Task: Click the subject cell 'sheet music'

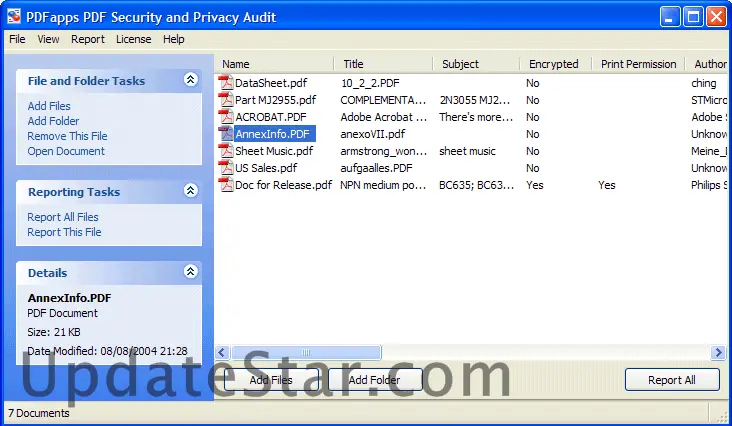Action: [x=467, y=151]
